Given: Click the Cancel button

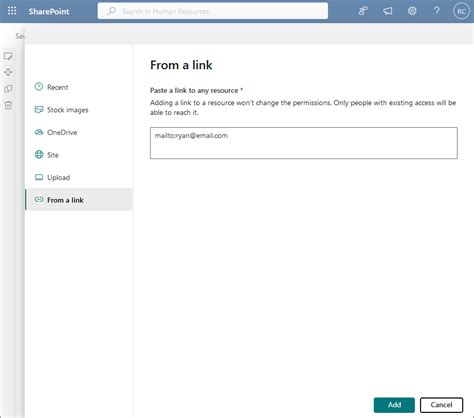Looking at the screenshot, I should coord(441,405).
